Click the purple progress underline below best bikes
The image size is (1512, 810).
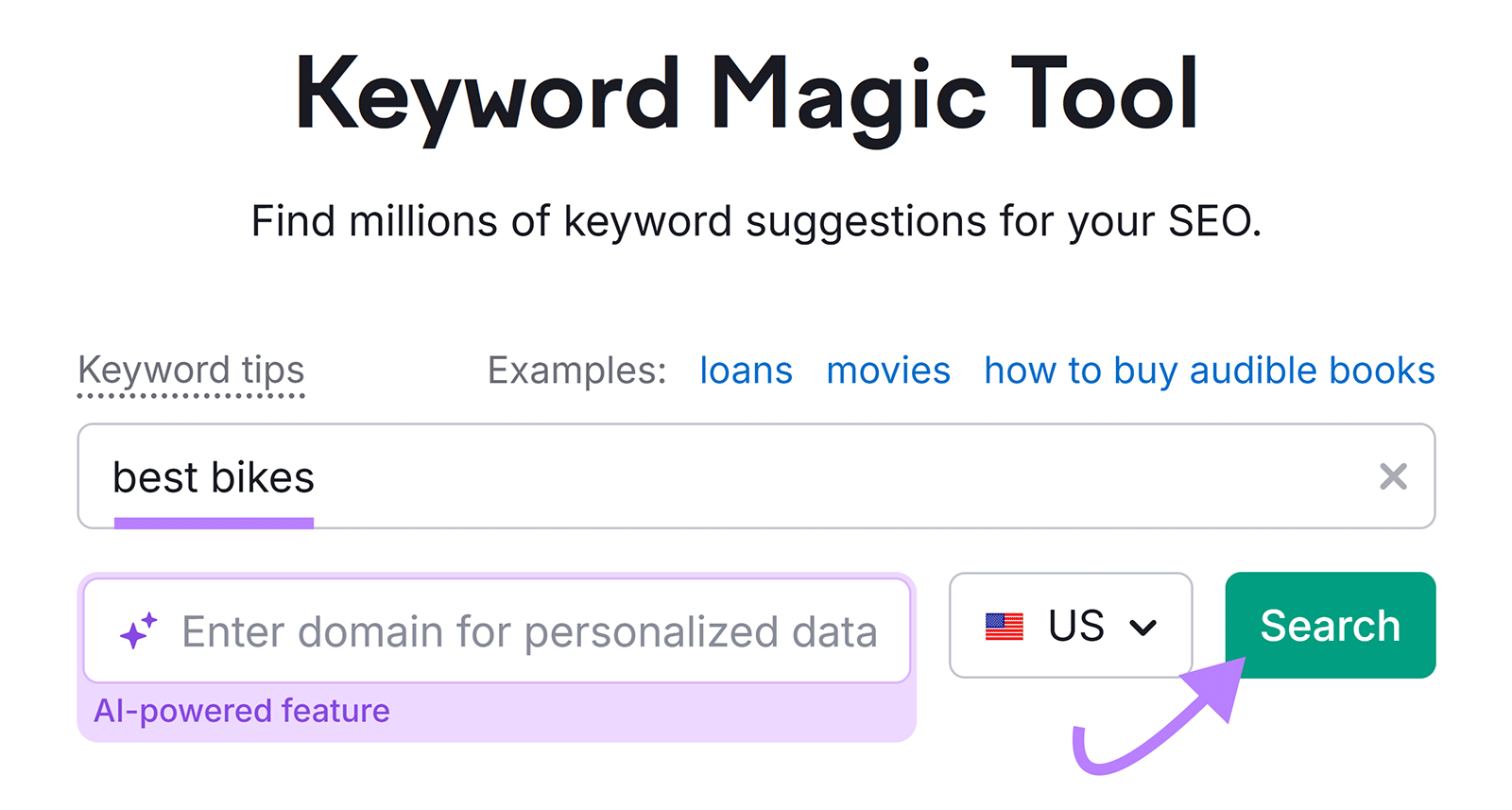pos(215,522)
